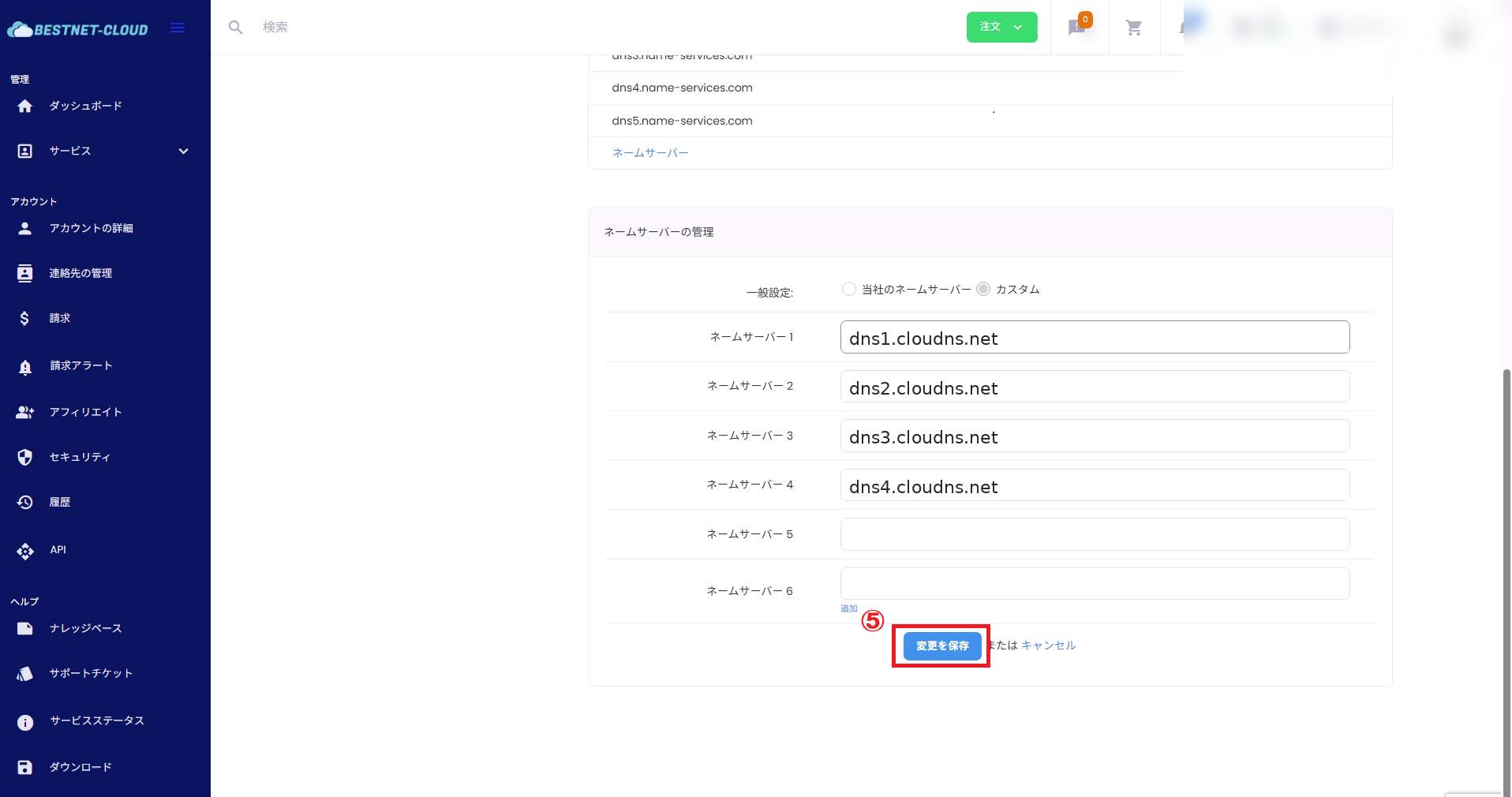Open the green 注文 dropdown
Image resolution: width=1512 pixels, height=797 pixels.
pyautogui.click(x=1001, y=28)
